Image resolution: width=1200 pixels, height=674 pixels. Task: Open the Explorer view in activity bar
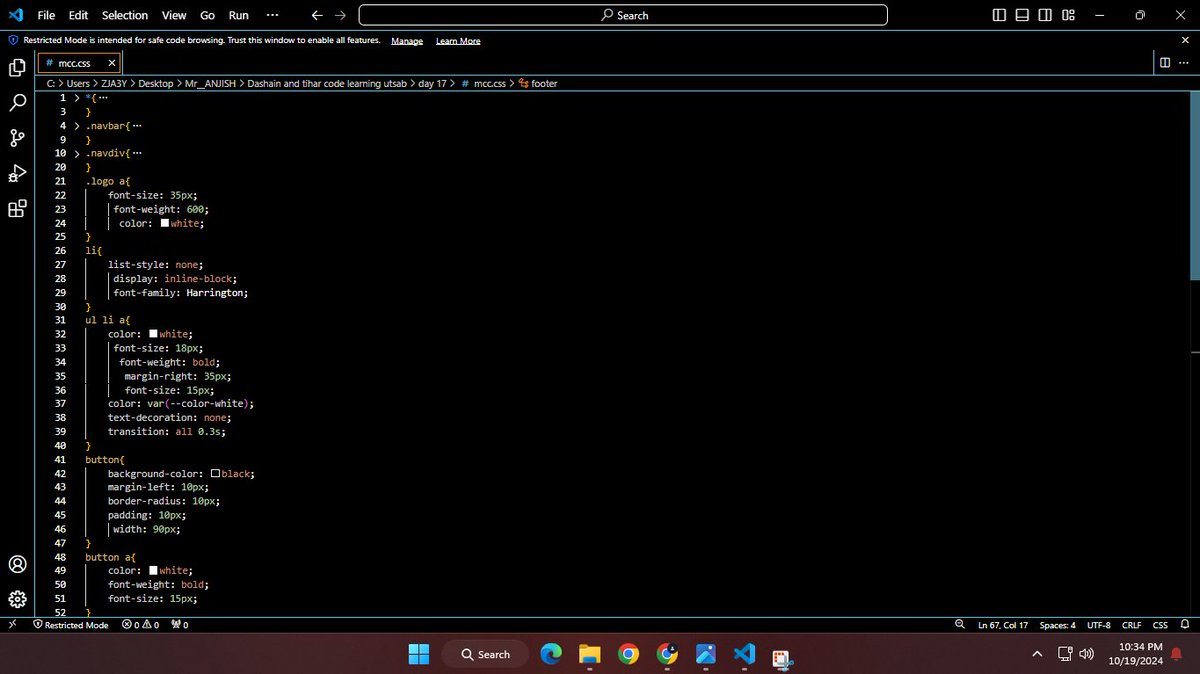17,68
